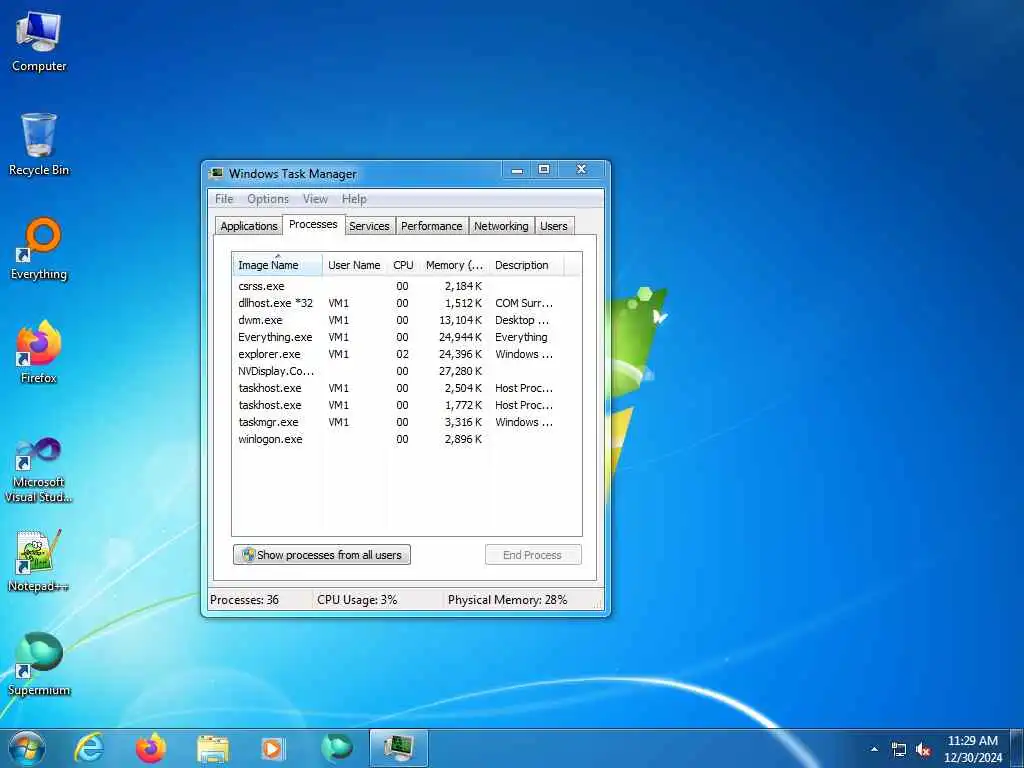1024x768 pixels.
Task: Select the Supermium desktop shortcut
Action: pos(39,664)
